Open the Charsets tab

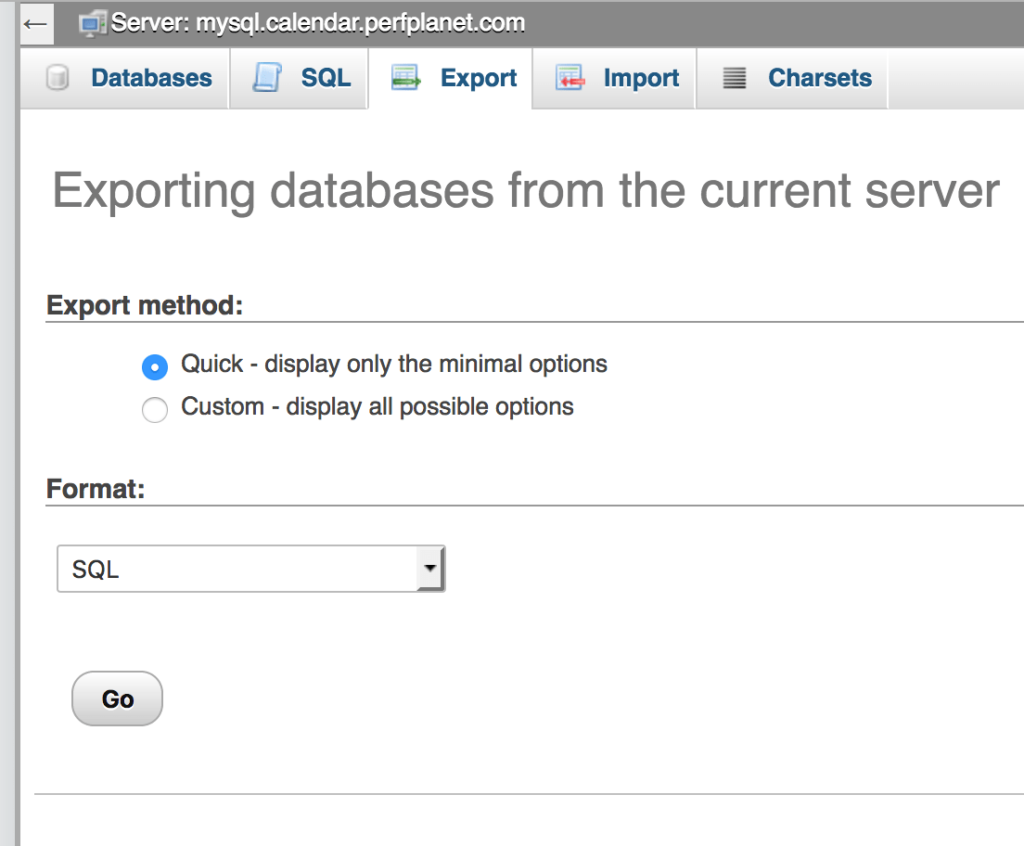tap(819, 78)
